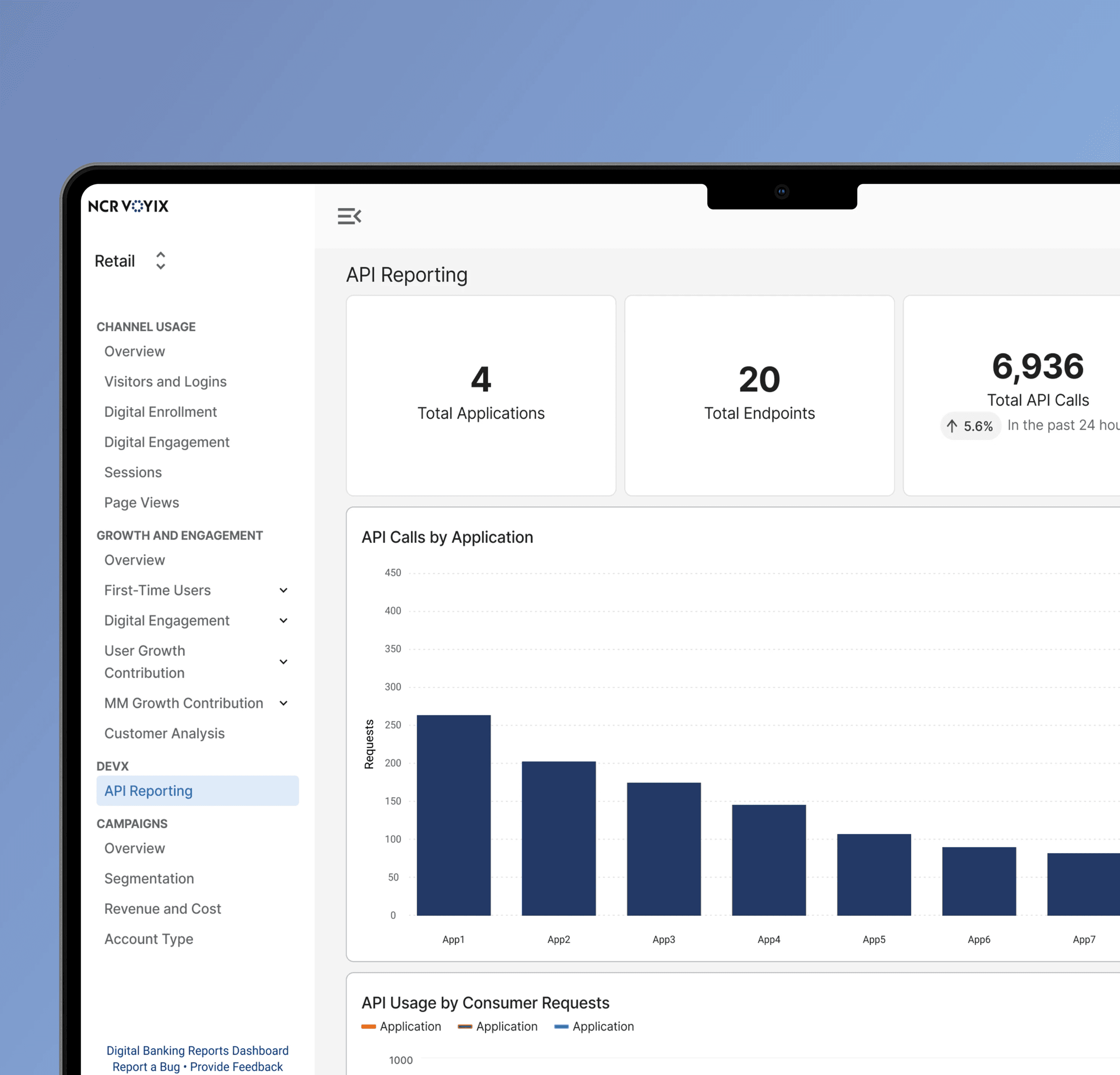
Task: Click the Total Applications card
Action: (x=481, y=395)
